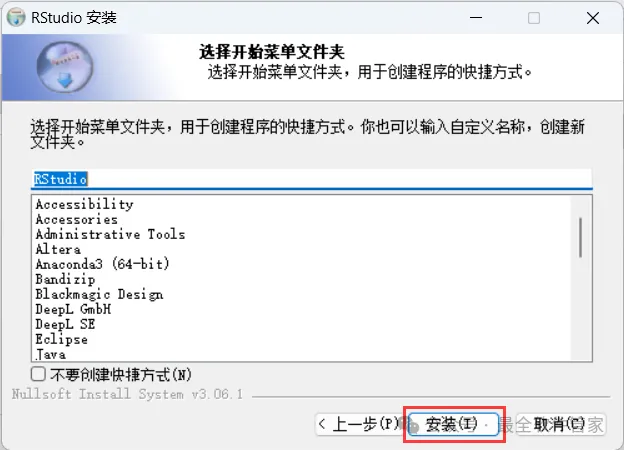Select Altera folder entry

(x=58, y=249)
